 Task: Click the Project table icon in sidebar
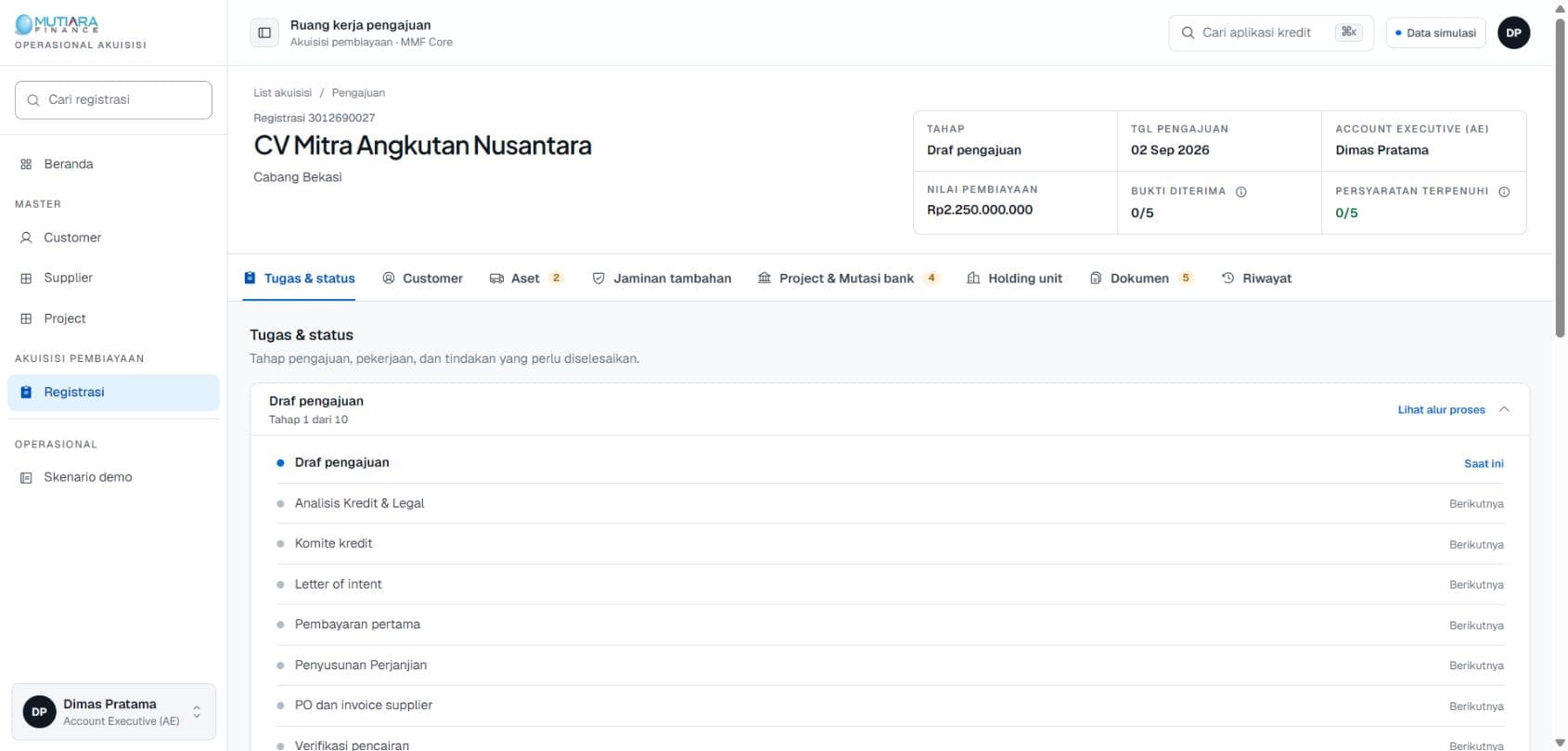coord(26,318)
